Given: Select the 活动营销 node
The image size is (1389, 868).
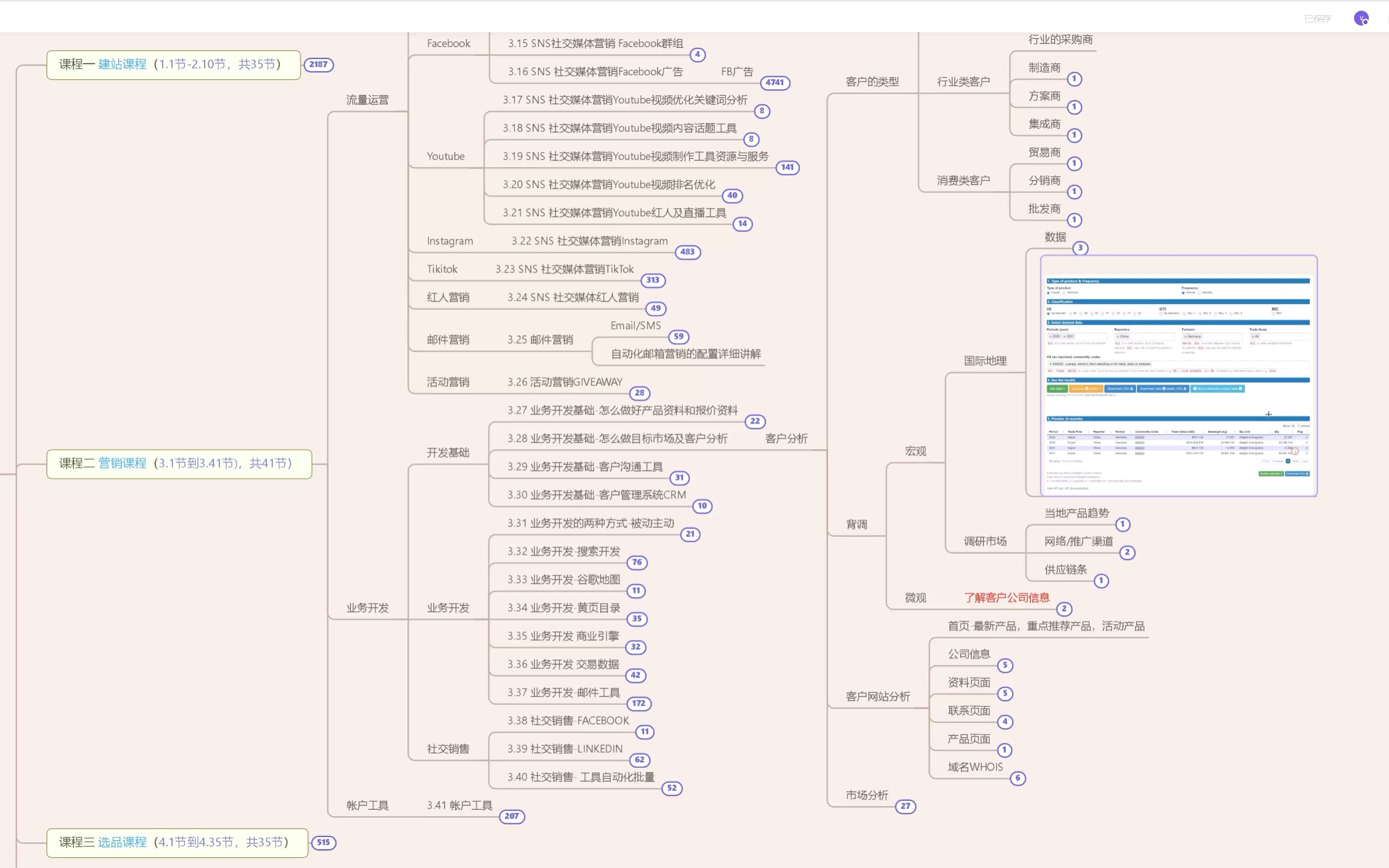Looking at the screenshot, I should [x=447, y=382].
